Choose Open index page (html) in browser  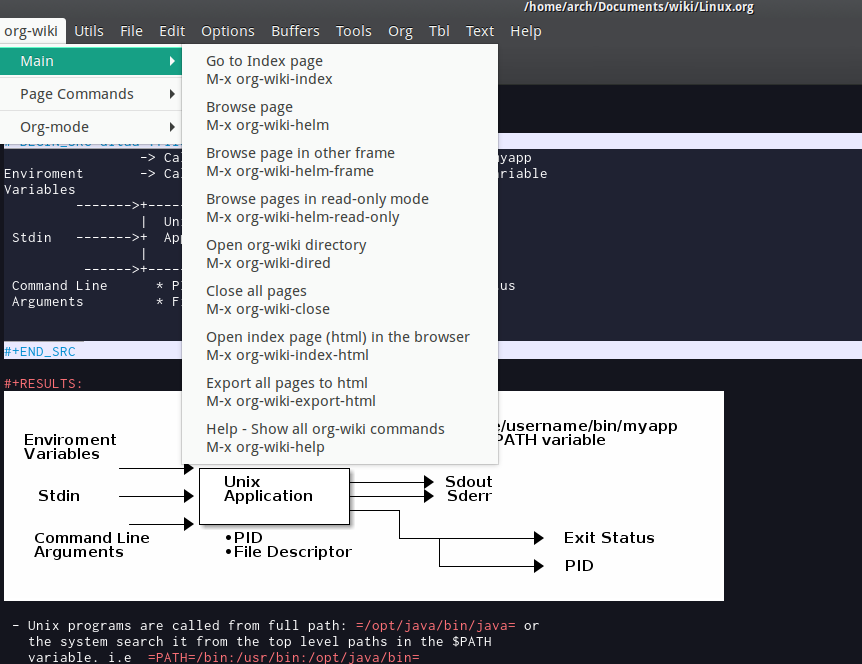pyautogui.click(x=340, y=346)
